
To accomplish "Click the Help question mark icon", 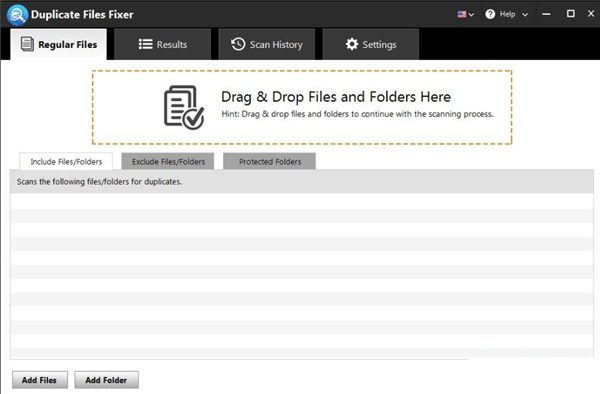I will tap(490, 15).
